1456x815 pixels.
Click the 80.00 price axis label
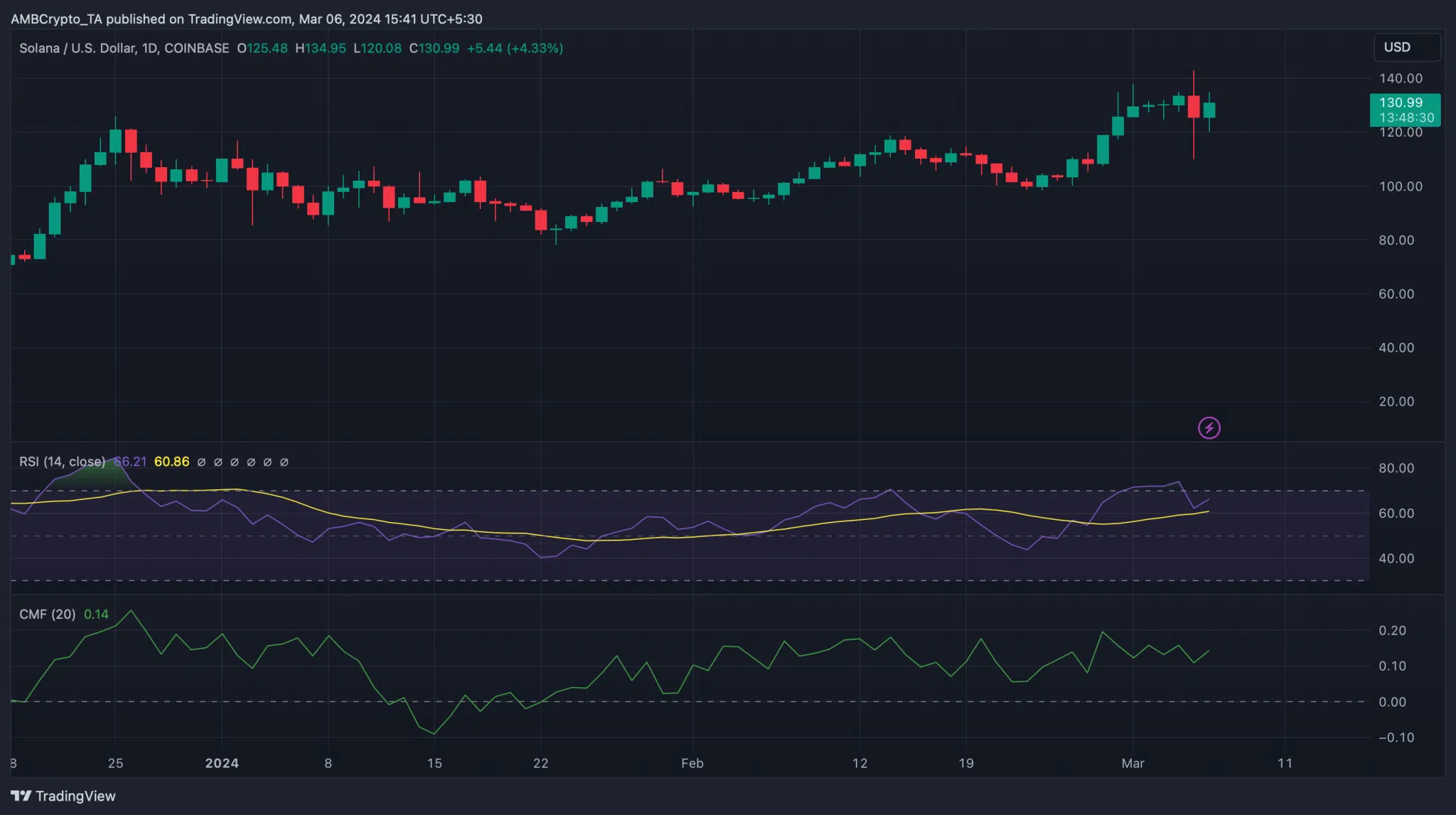tap(1396, 240)
